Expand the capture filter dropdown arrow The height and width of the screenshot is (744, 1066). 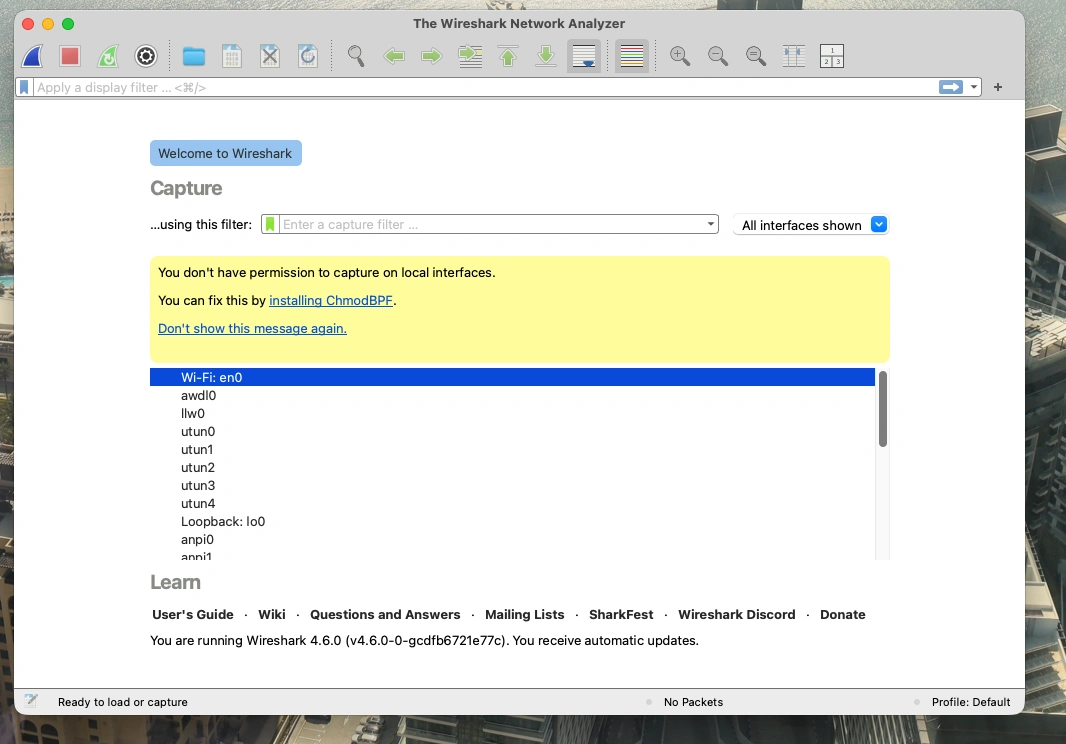[711, 225]
